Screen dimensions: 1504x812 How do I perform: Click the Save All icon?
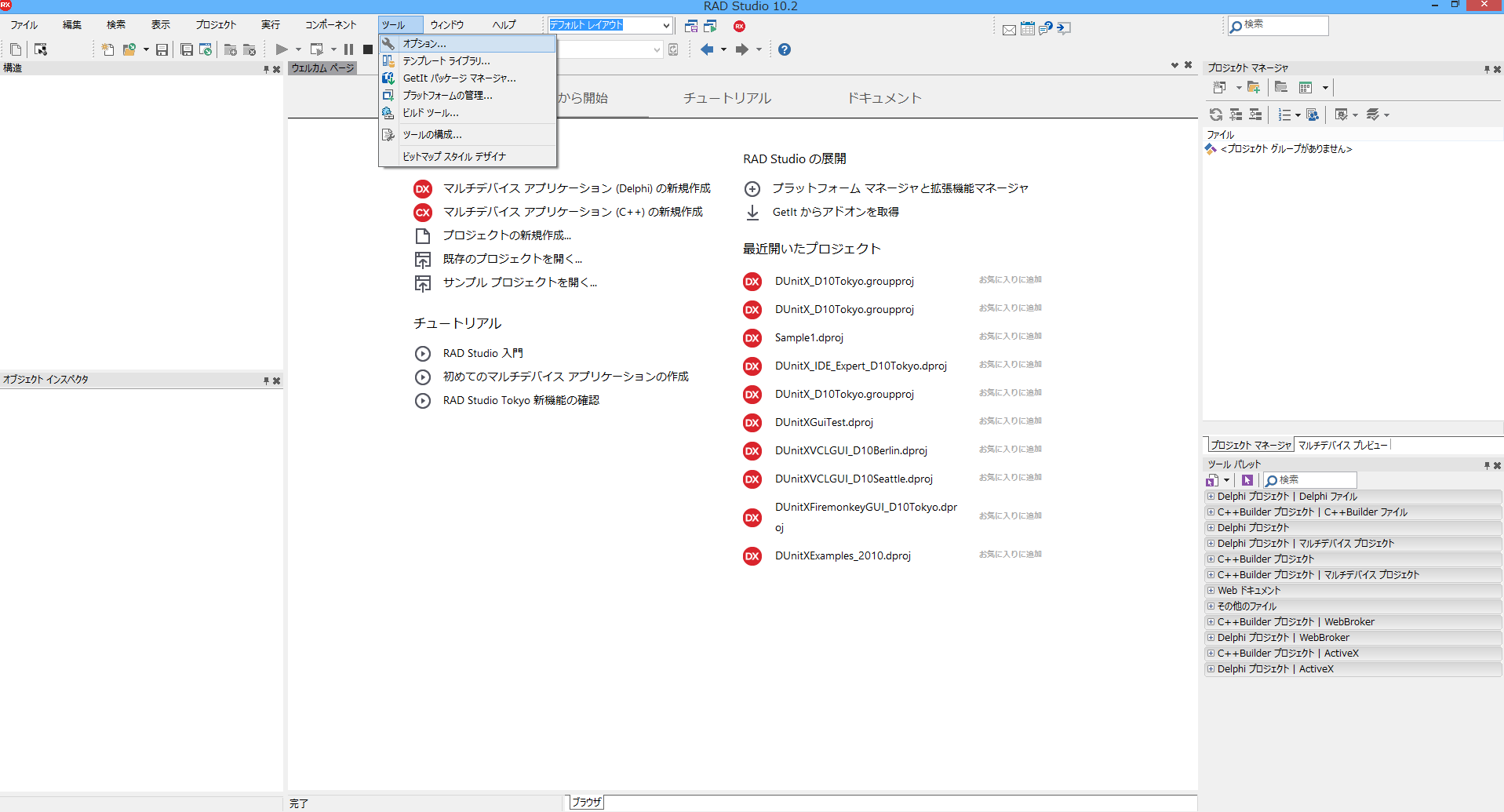click(187, 49)
